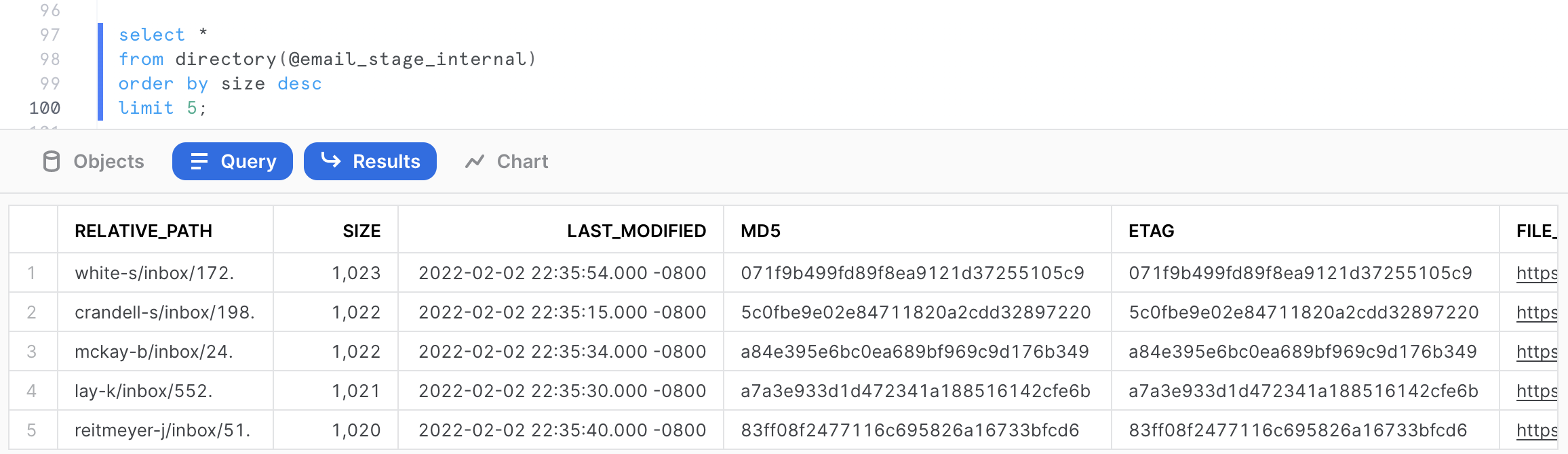Toggle the Query pane button
Viewport: 1568px width, 454px height.
[233, 161]
